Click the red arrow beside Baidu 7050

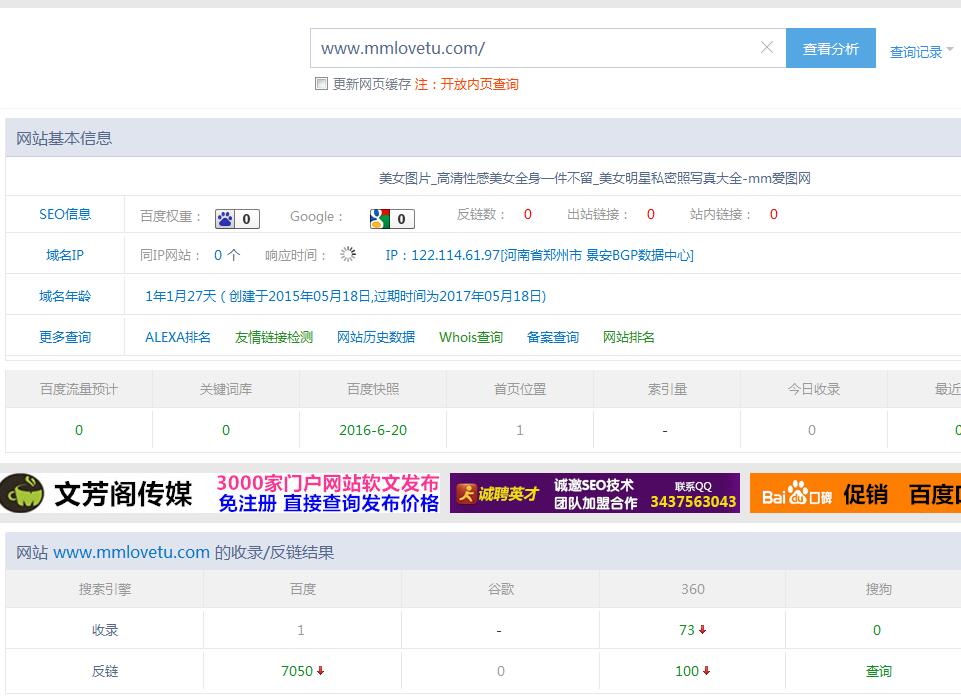321,671
